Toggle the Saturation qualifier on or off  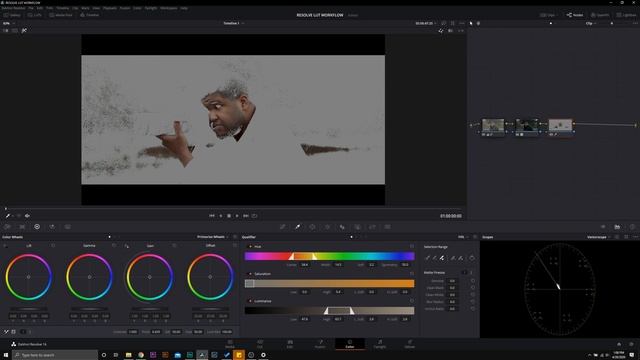(250, 274)
